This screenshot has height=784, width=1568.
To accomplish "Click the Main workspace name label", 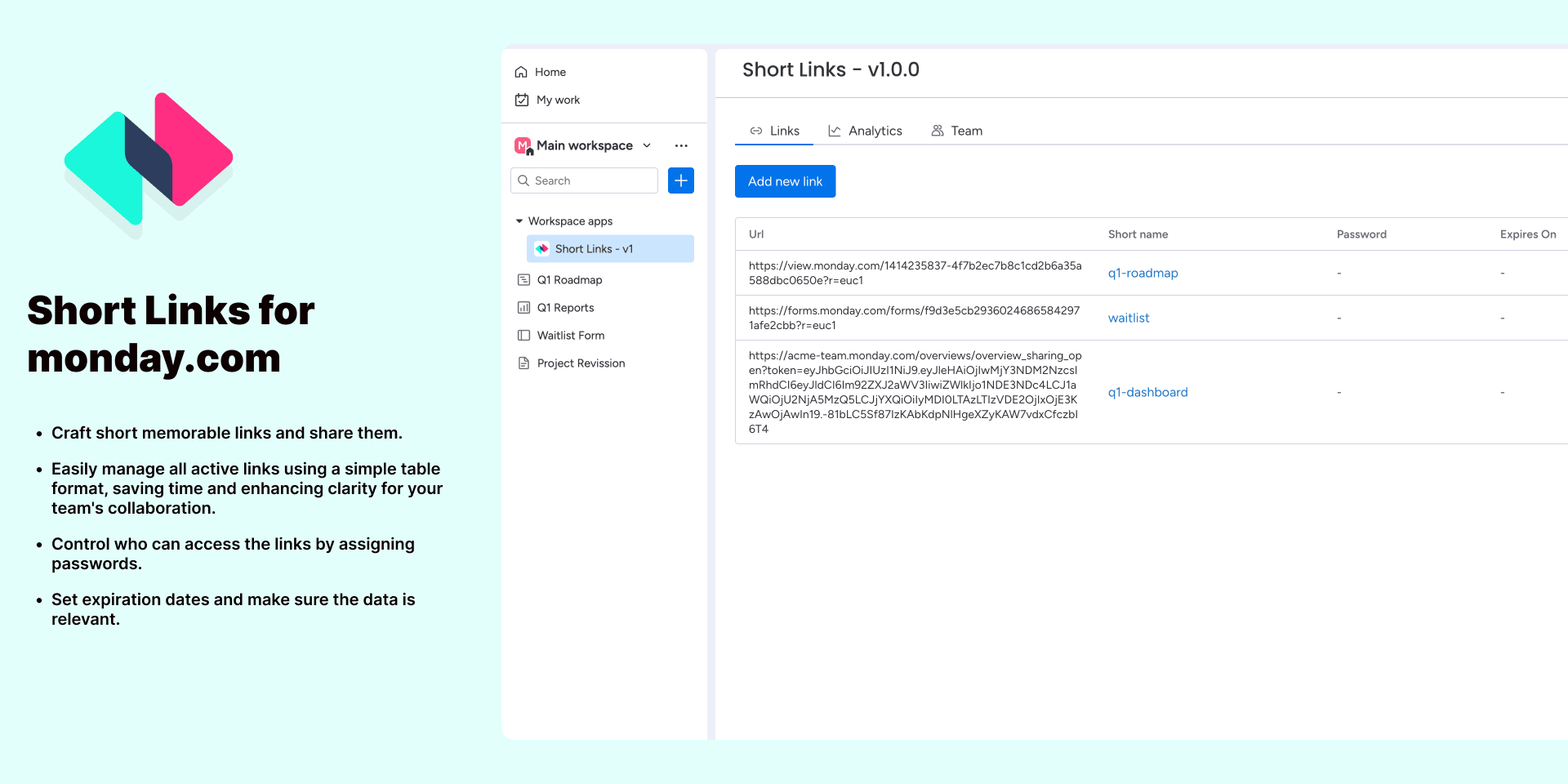I will (x=585, y=145).
